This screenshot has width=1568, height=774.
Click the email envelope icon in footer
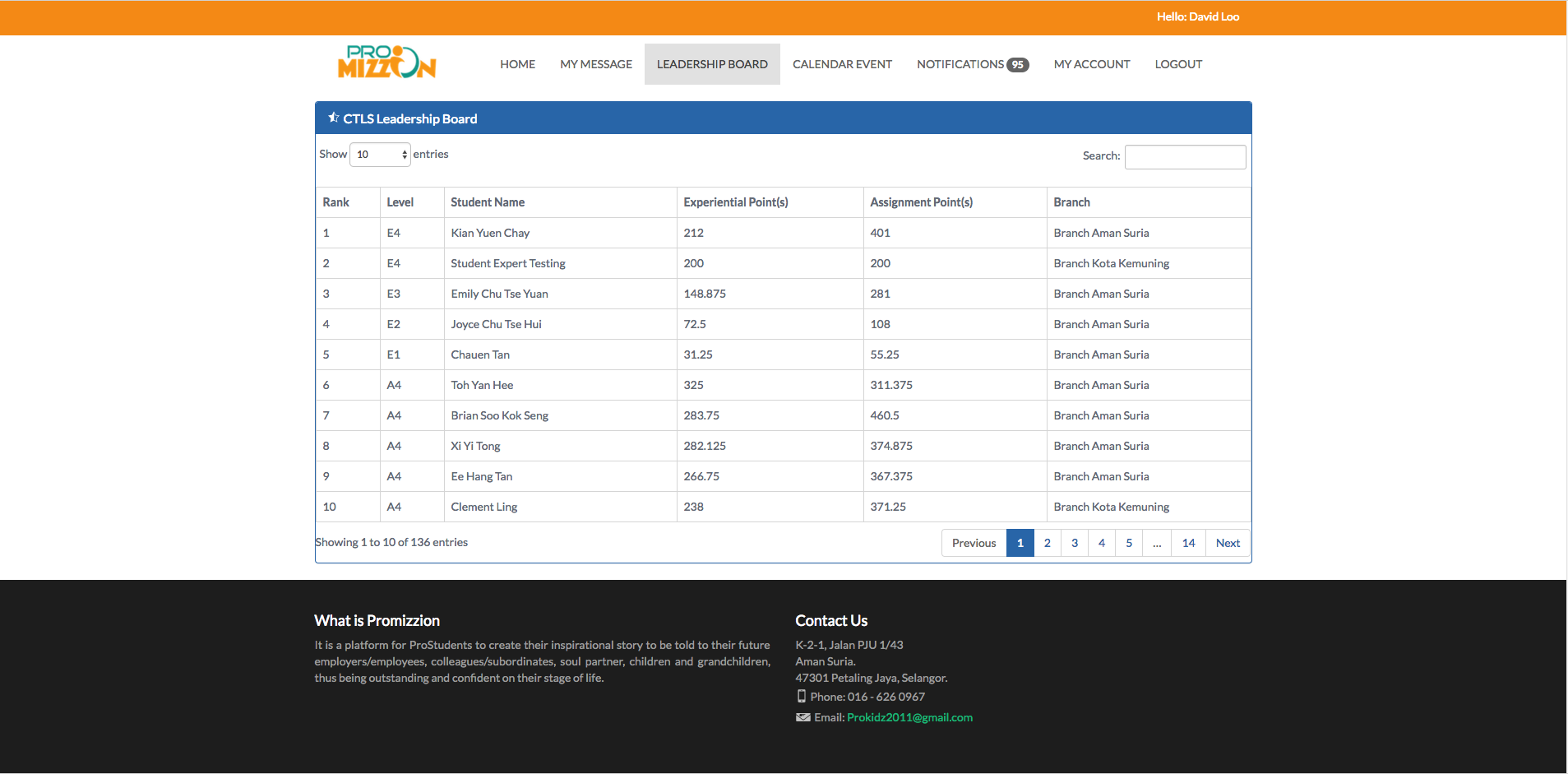pyautogui.click(x=803, y=716)
